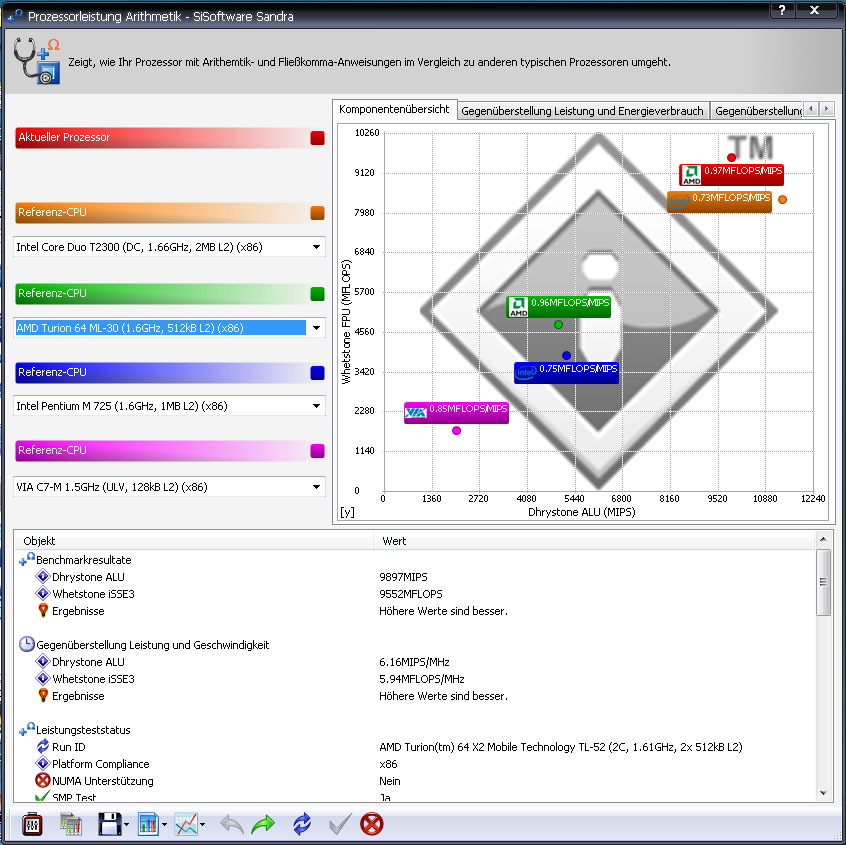This screenshot has width=846, height=845.
Task: Click the red data point on chart
Action: pos(732,157)
